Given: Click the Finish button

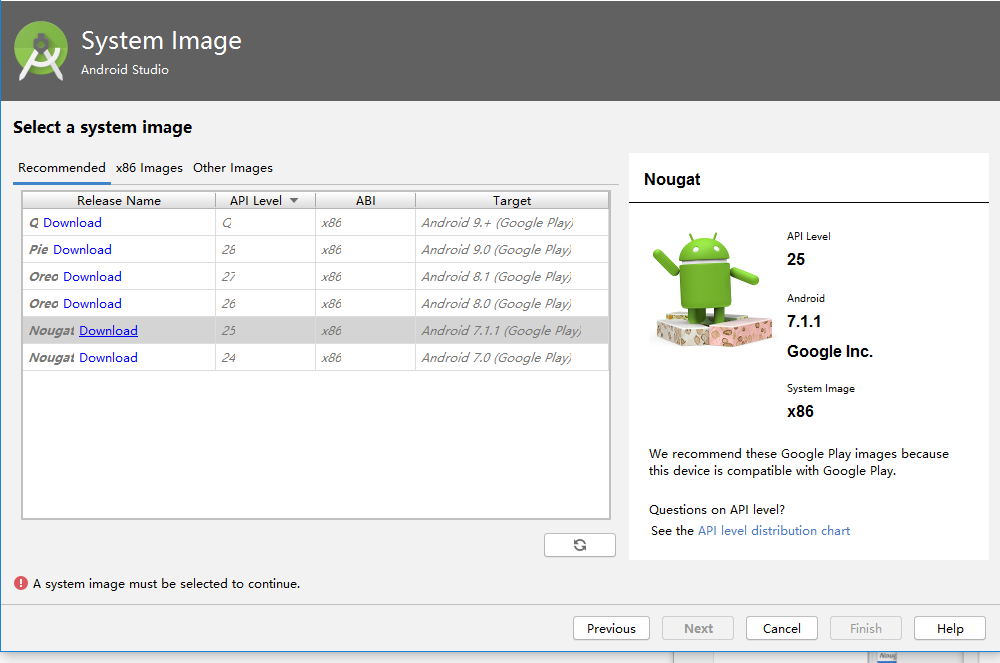Looking at the screenshot, I should (x=865, y=629).
